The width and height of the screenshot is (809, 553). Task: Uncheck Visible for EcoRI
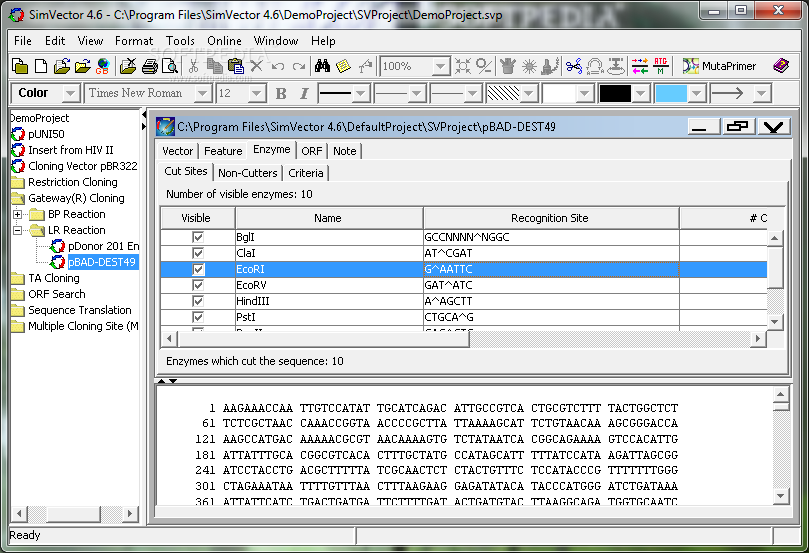point(198,269)
